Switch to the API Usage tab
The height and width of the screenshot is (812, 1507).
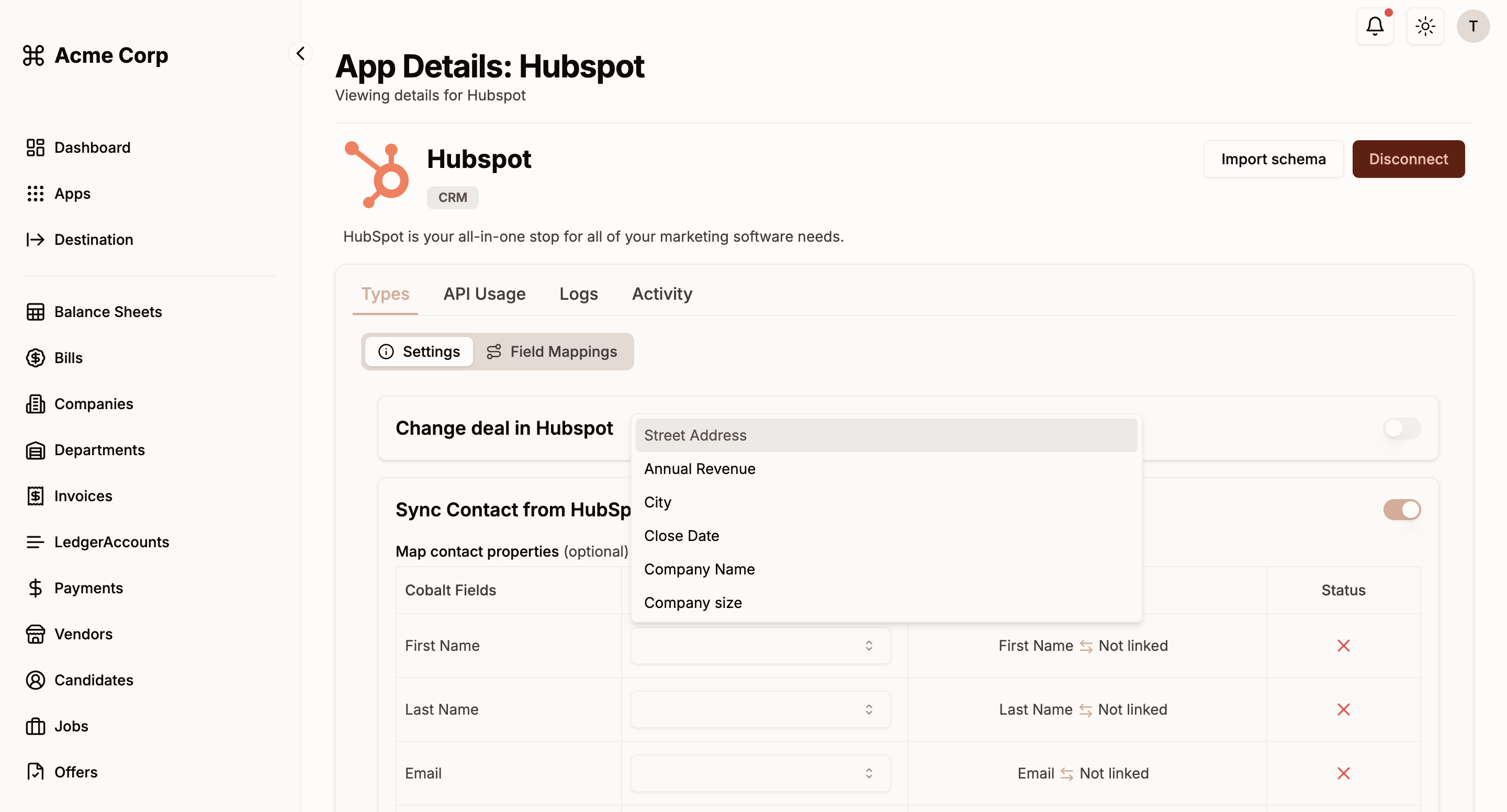click(484, 294)
